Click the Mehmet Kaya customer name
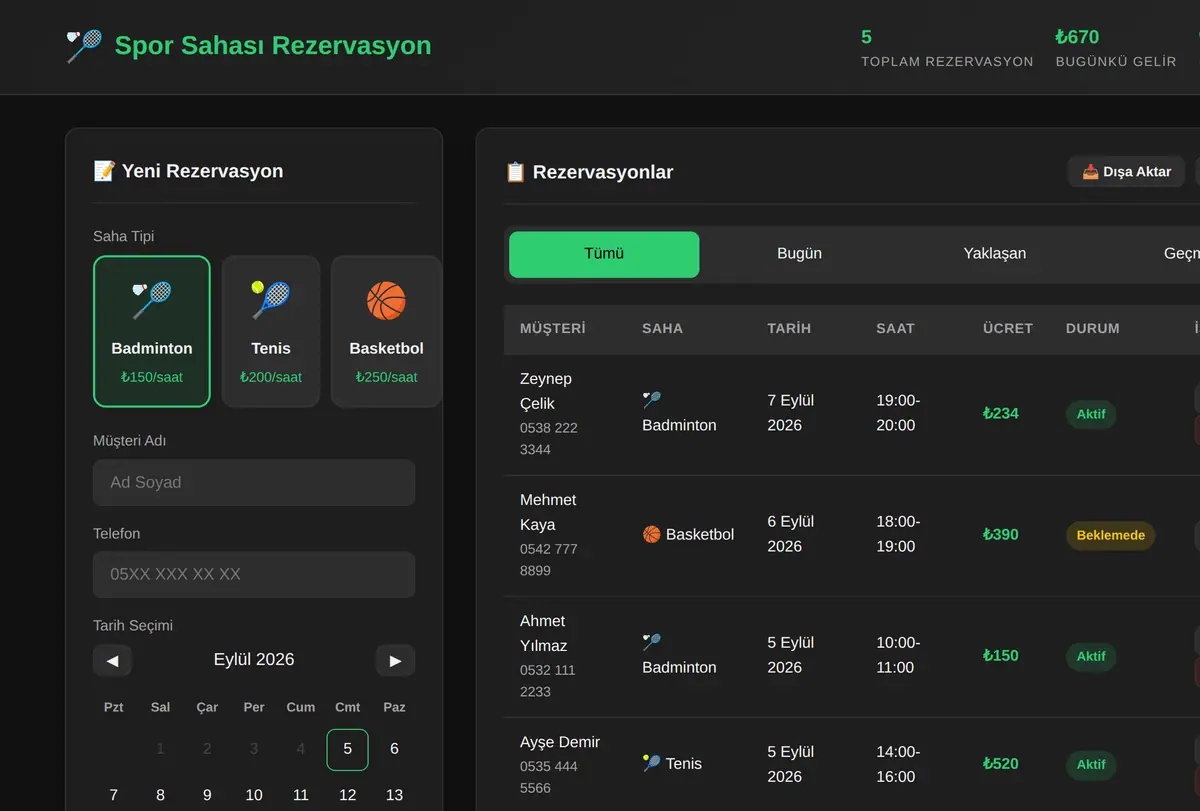This screenshot has height=811, width=1200. coord(548,512)
